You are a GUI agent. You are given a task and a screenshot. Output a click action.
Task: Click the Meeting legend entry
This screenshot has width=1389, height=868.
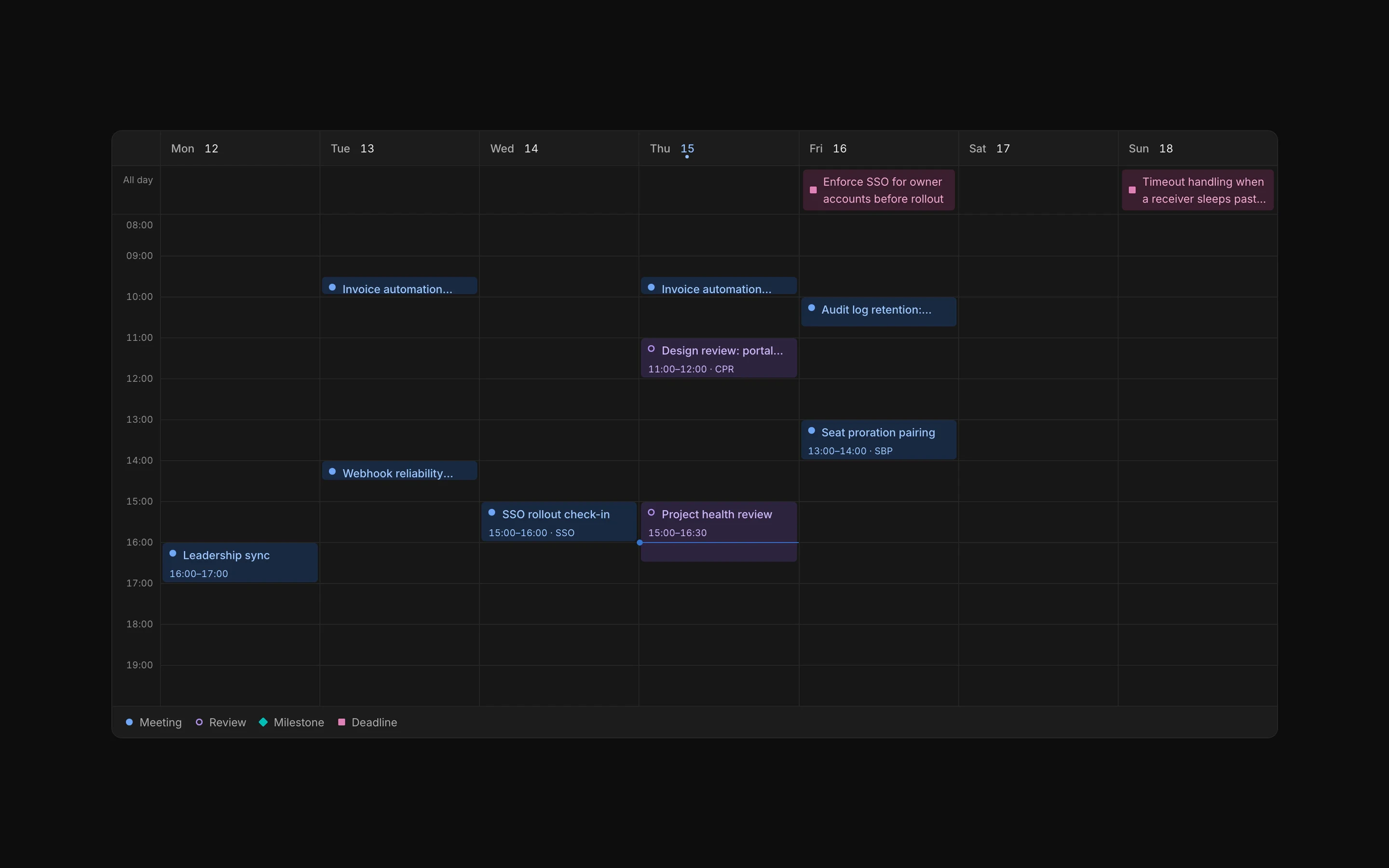[x=154, y=723]
